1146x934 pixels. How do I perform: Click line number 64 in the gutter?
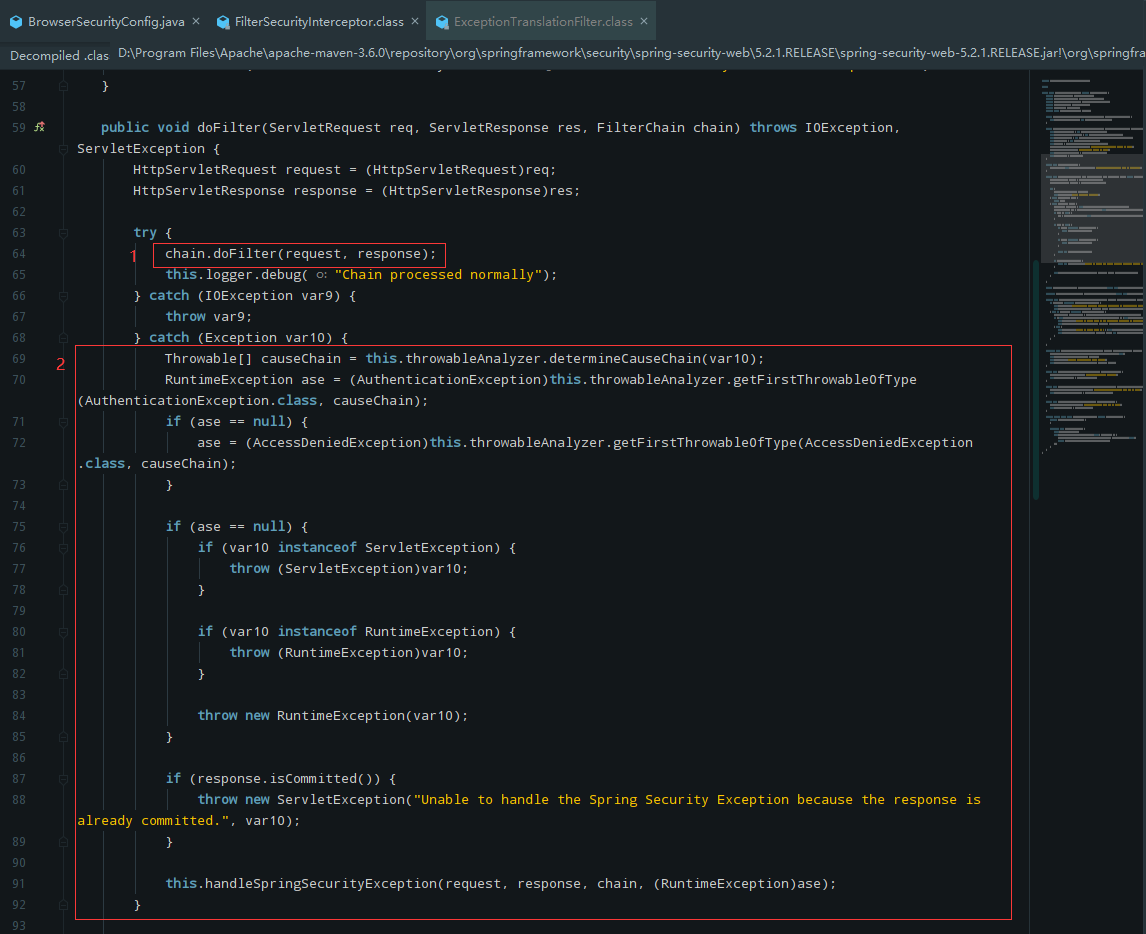19,253
